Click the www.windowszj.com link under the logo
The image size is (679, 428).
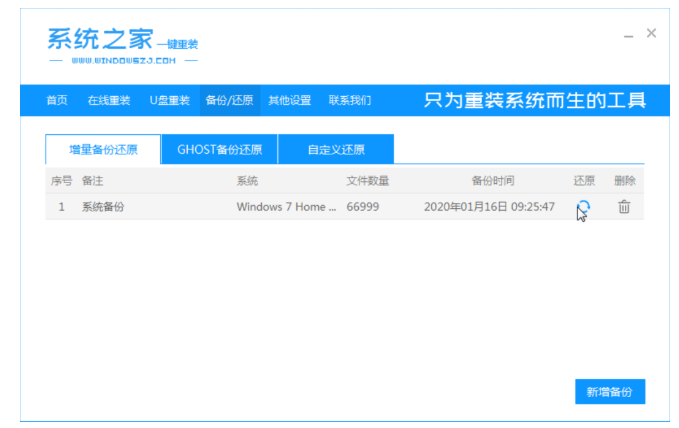coord(123,61)
